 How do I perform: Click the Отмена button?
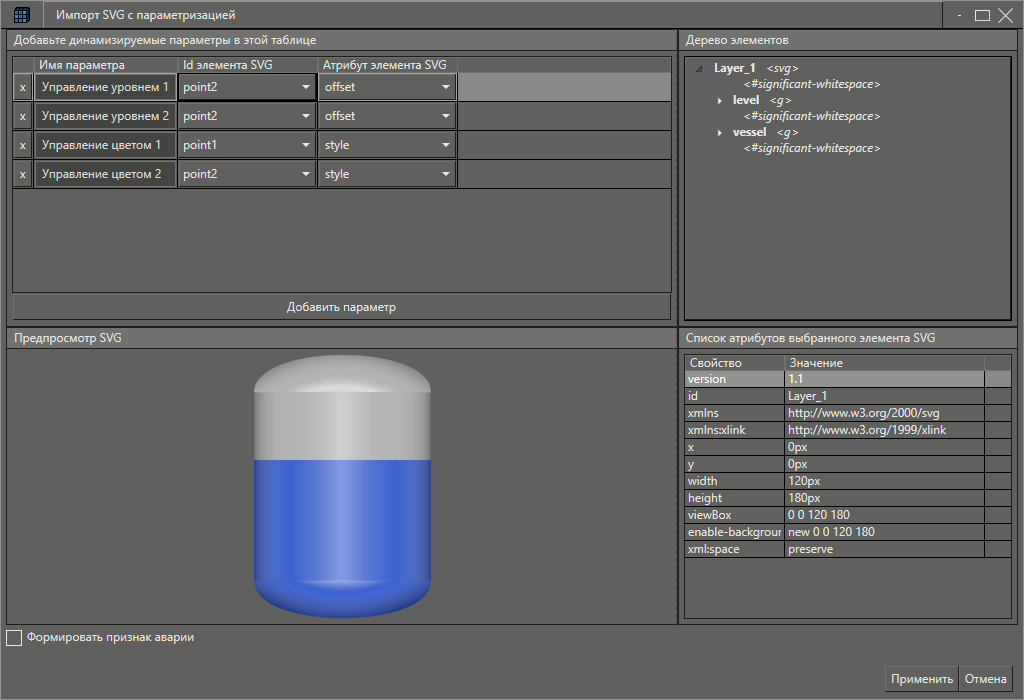click(x=985, y=678)
